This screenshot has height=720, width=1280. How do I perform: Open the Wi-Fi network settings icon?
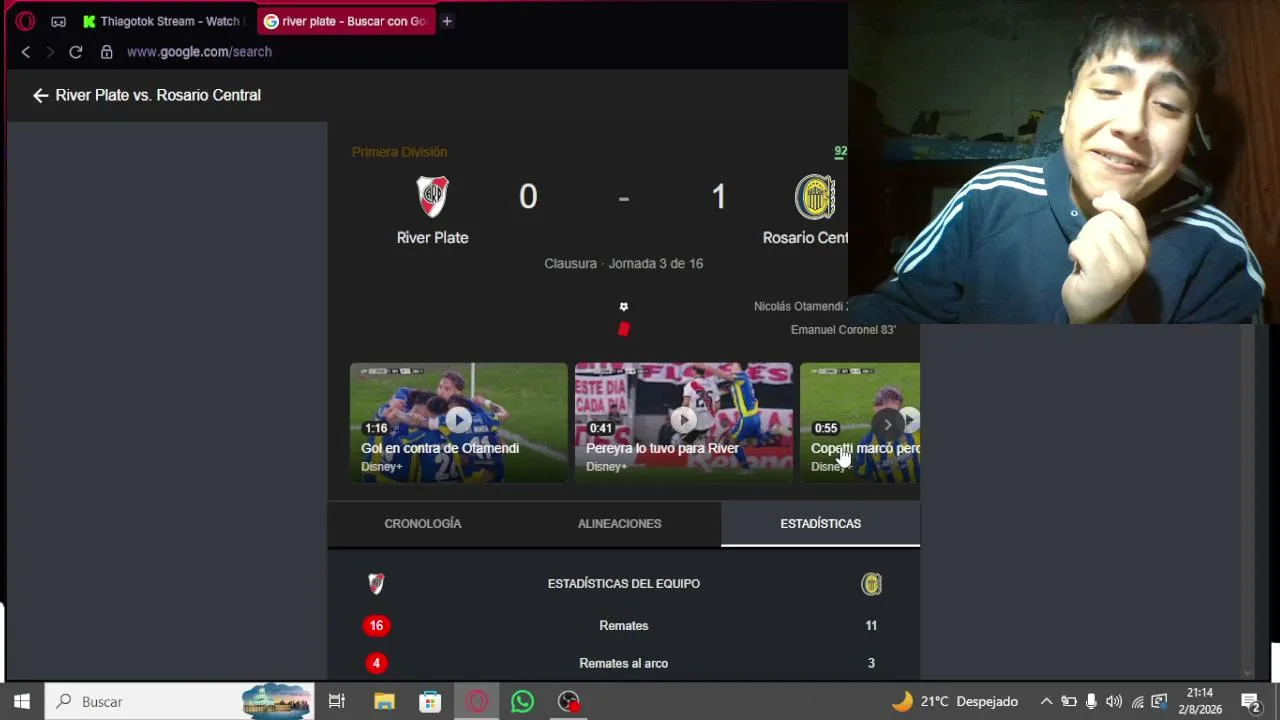(1137, 702)
